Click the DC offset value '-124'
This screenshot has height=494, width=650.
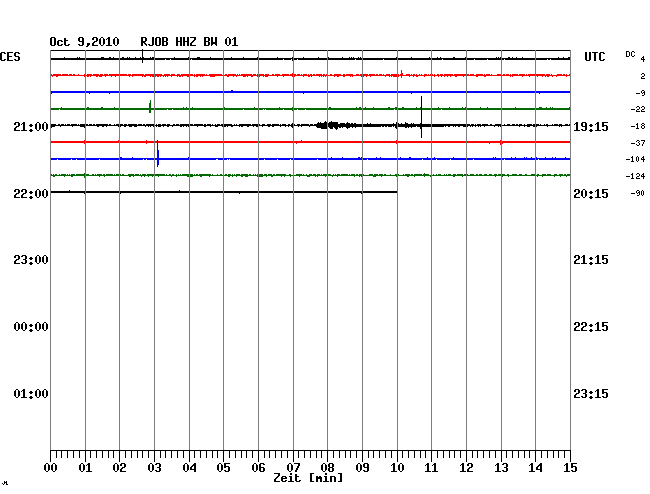pos(635,176)
